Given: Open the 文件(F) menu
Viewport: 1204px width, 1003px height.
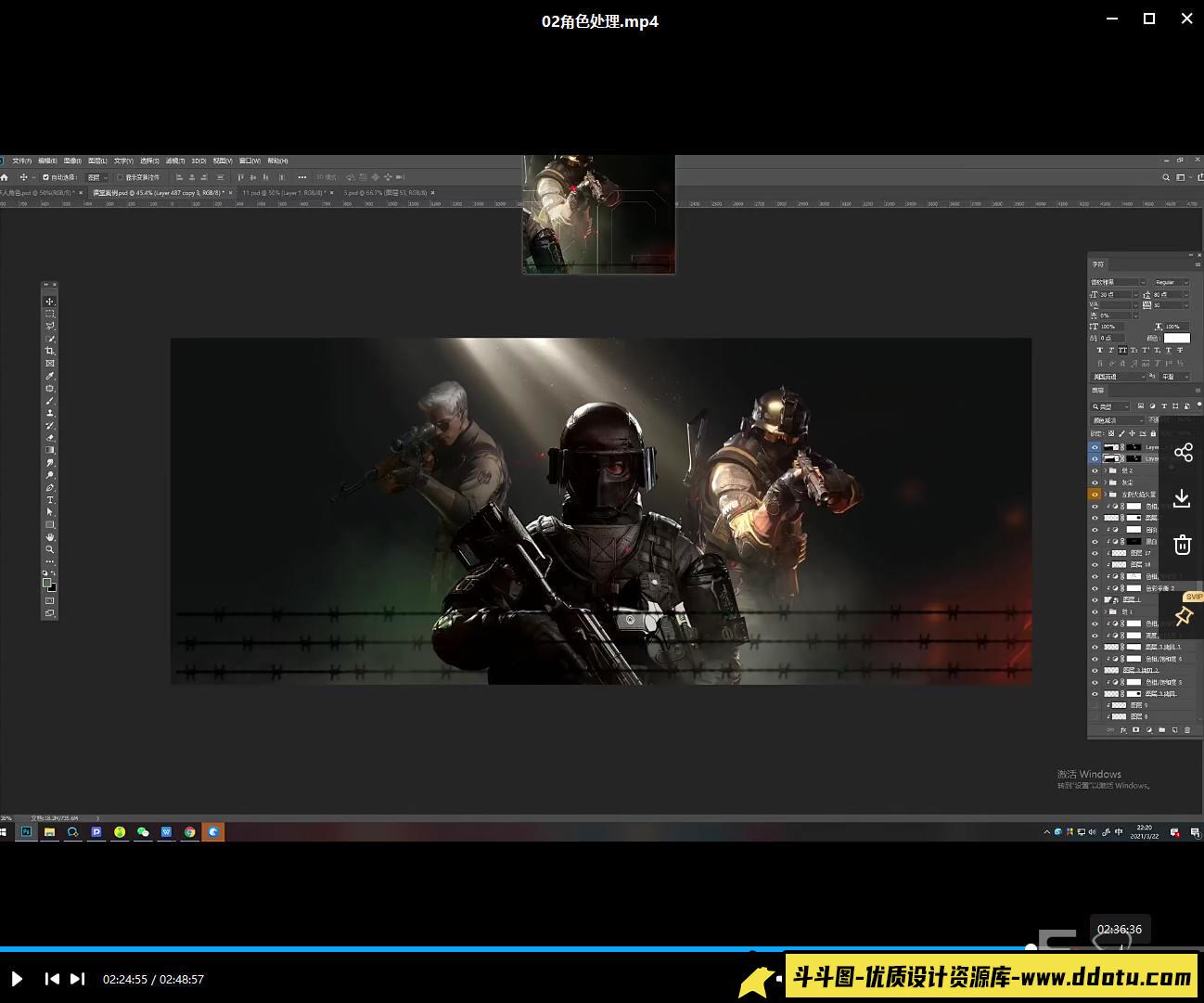Looking at the screenshot, I should [22, 161].
